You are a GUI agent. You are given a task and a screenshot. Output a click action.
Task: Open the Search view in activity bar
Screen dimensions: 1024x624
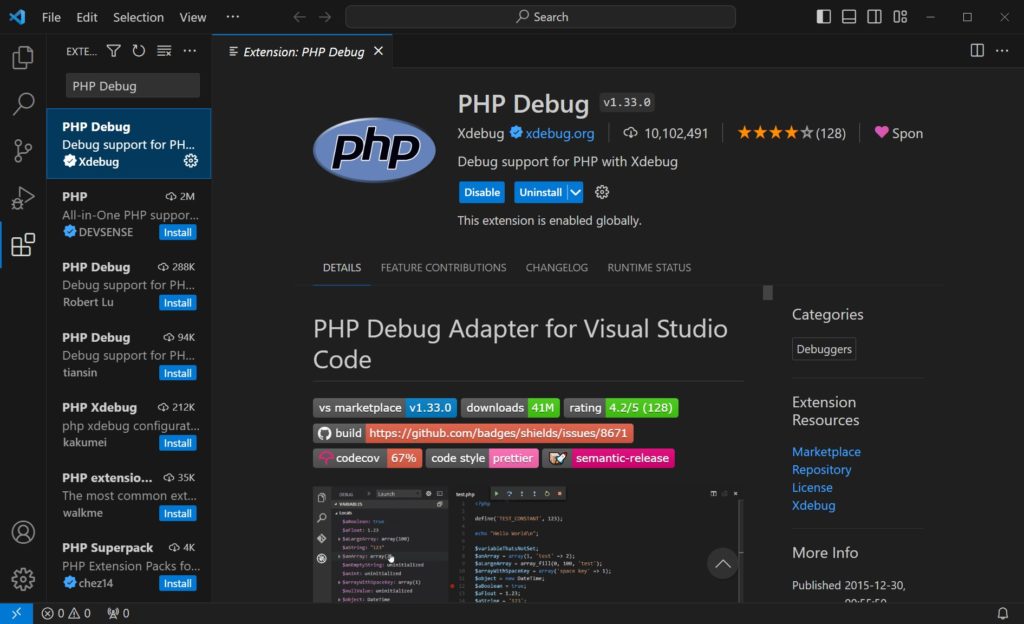[23, 103]
